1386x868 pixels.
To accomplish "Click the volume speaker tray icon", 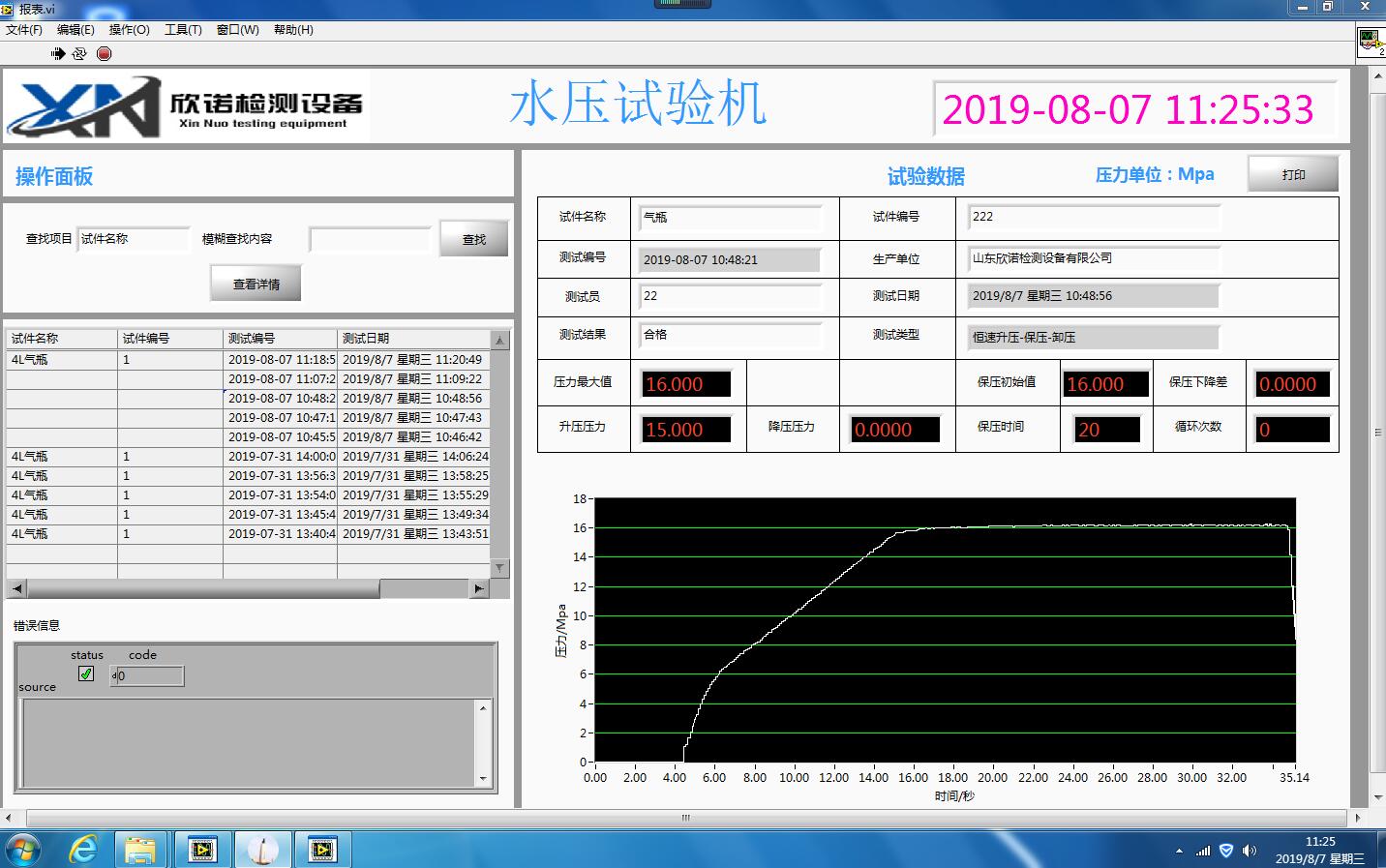I will click(x=1250, y=851).
